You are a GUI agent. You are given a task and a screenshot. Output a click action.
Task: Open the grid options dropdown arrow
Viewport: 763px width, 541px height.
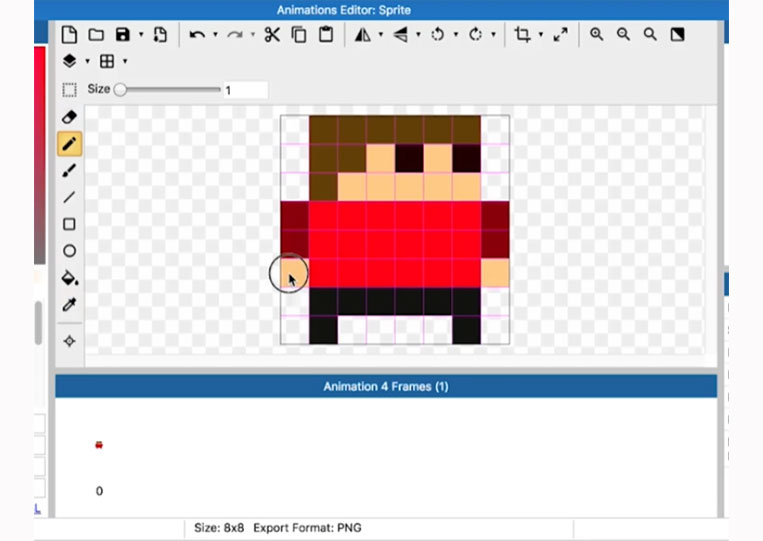(x=125, y=61)
